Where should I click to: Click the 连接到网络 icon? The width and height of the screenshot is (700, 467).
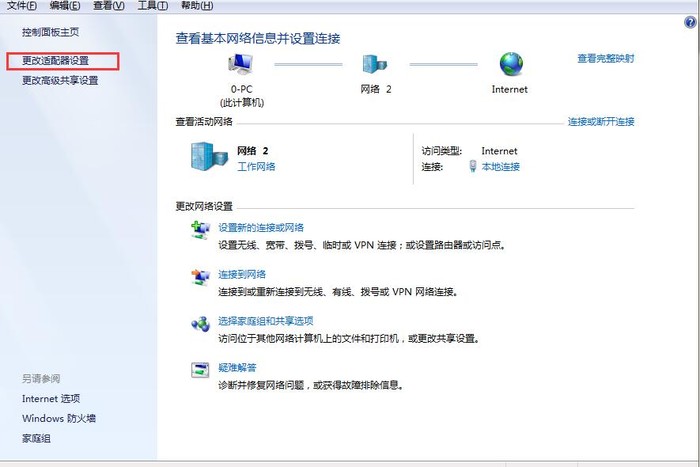[200, 277]
